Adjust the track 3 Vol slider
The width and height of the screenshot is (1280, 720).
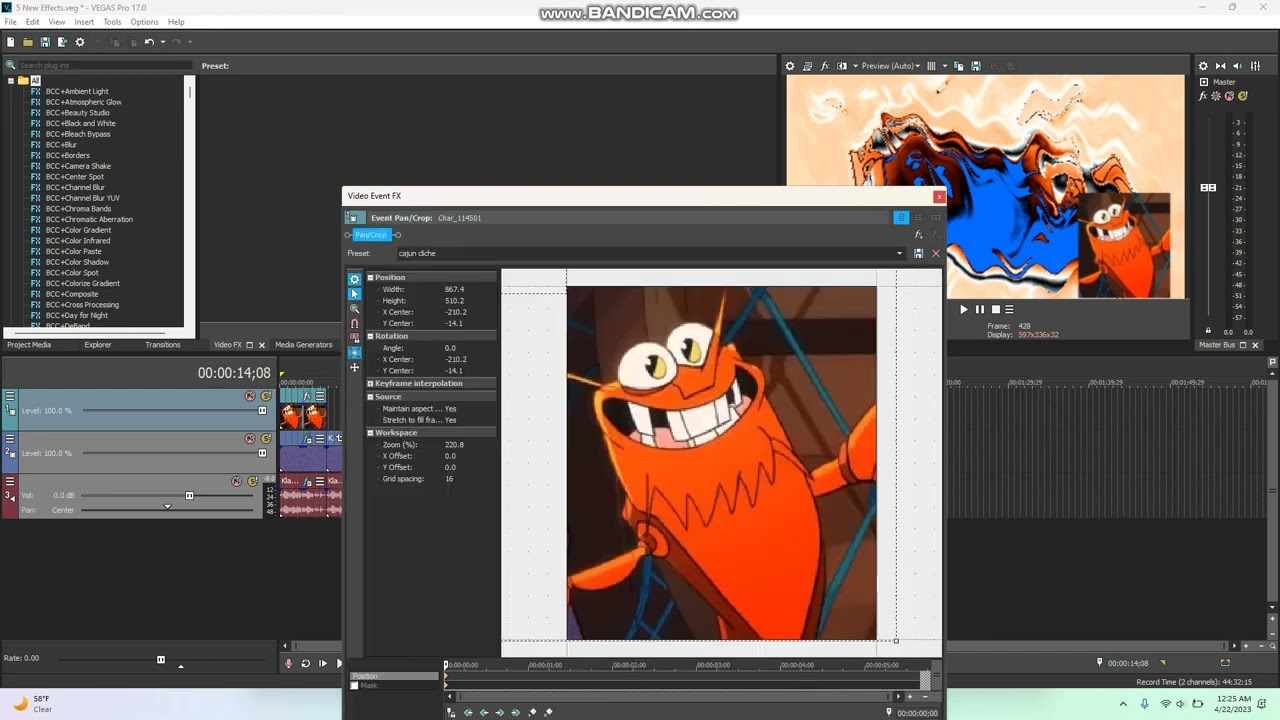tap(189, 496)
